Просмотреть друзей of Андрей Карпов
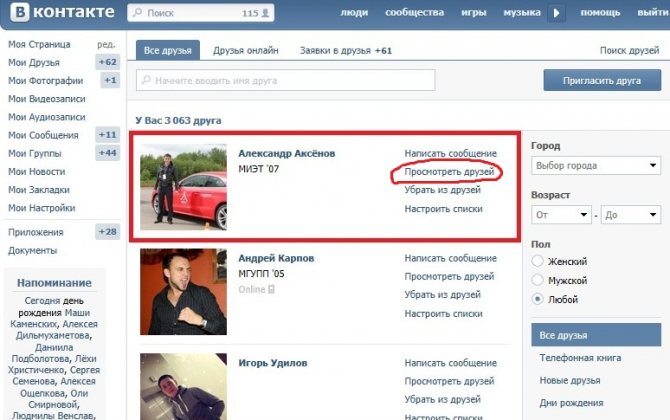 [x=449, y=276]
